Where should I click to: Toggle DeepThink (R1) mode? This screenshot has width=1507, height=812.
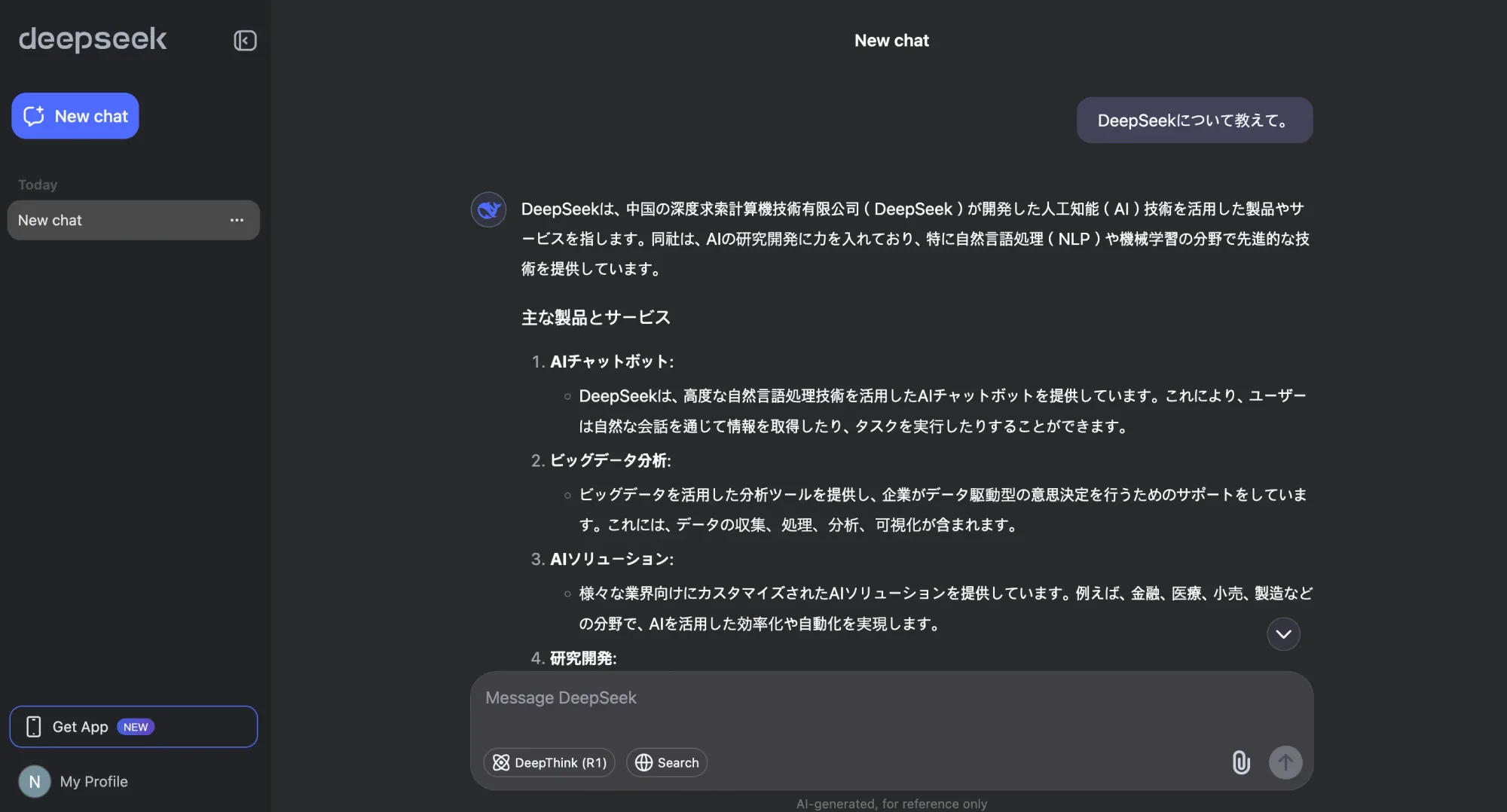point(549,763)
